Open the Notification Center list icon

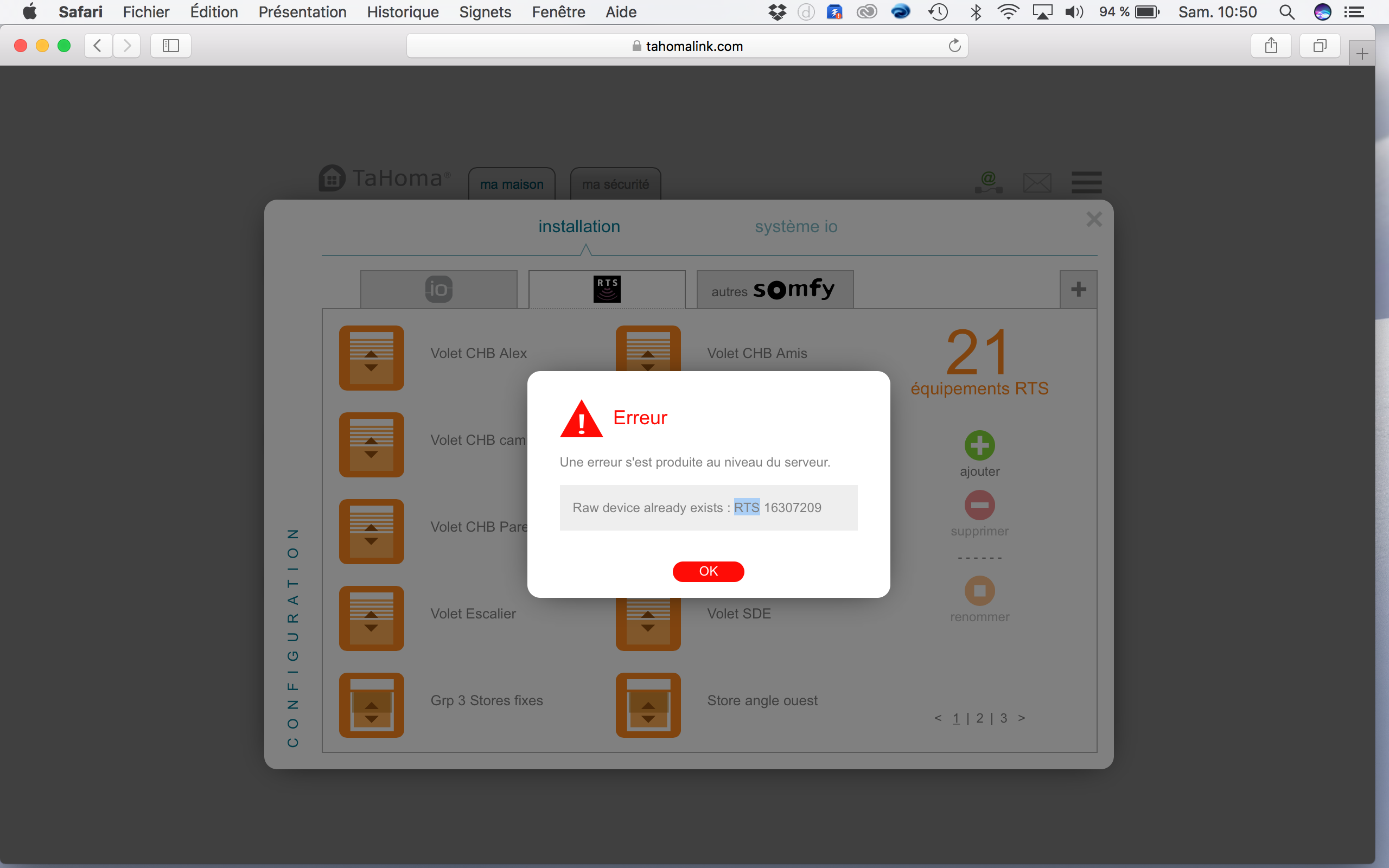[x=1354, y=12]
